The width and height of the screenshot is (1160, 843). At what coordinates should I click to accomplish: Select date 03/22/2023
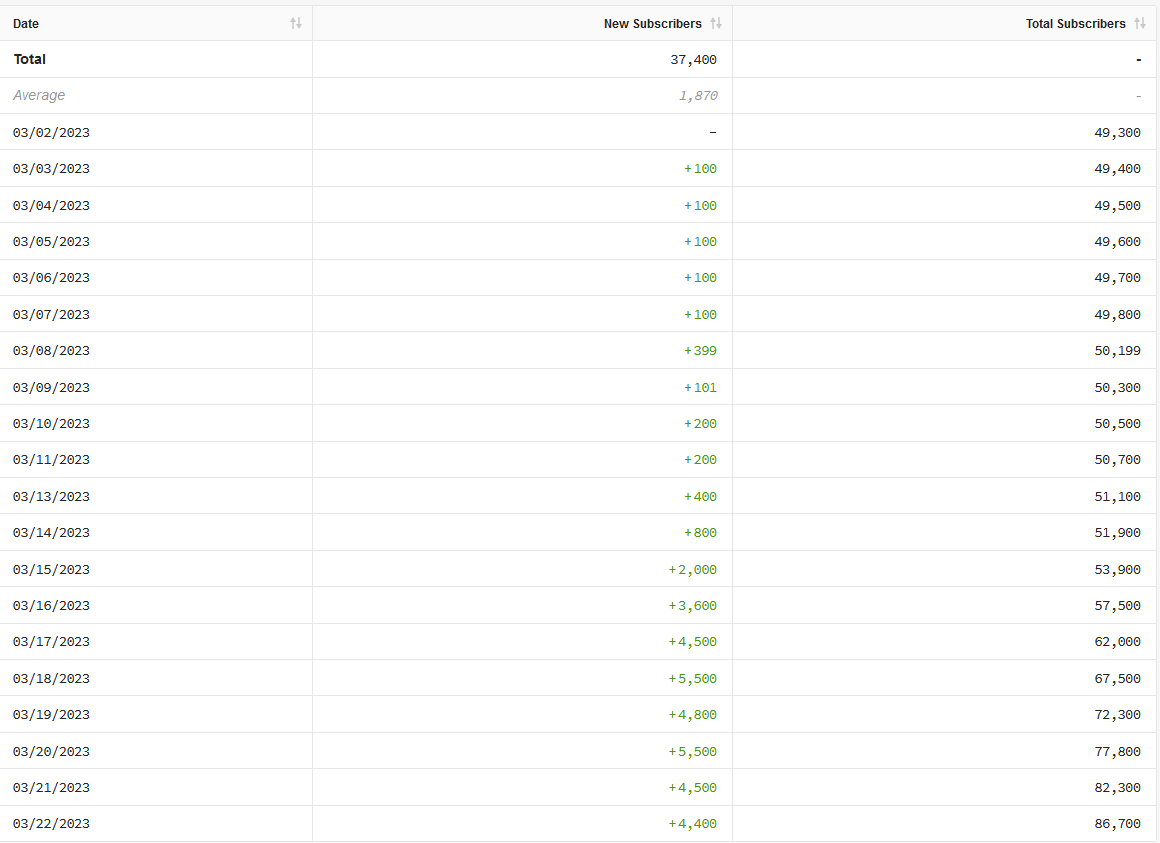[51, 824]
